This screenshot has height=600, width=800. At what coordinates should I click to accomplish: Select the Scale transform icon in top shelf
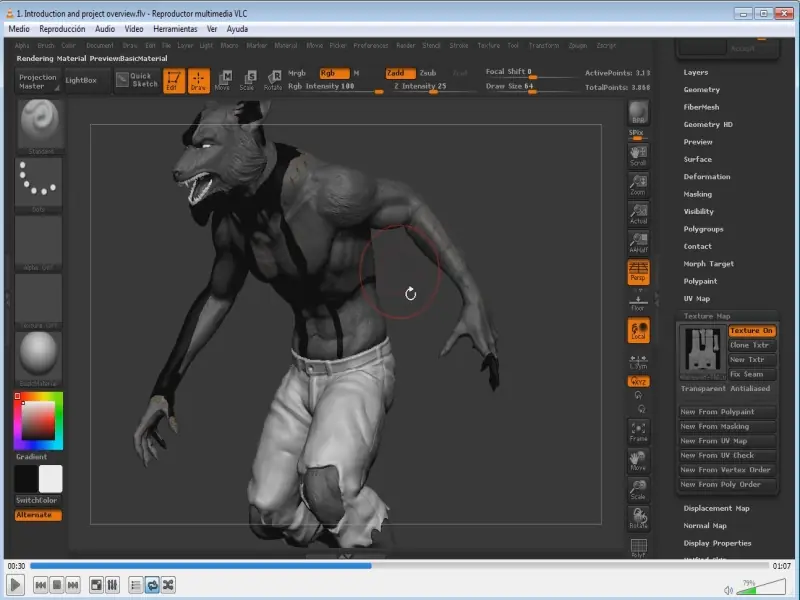247,81
